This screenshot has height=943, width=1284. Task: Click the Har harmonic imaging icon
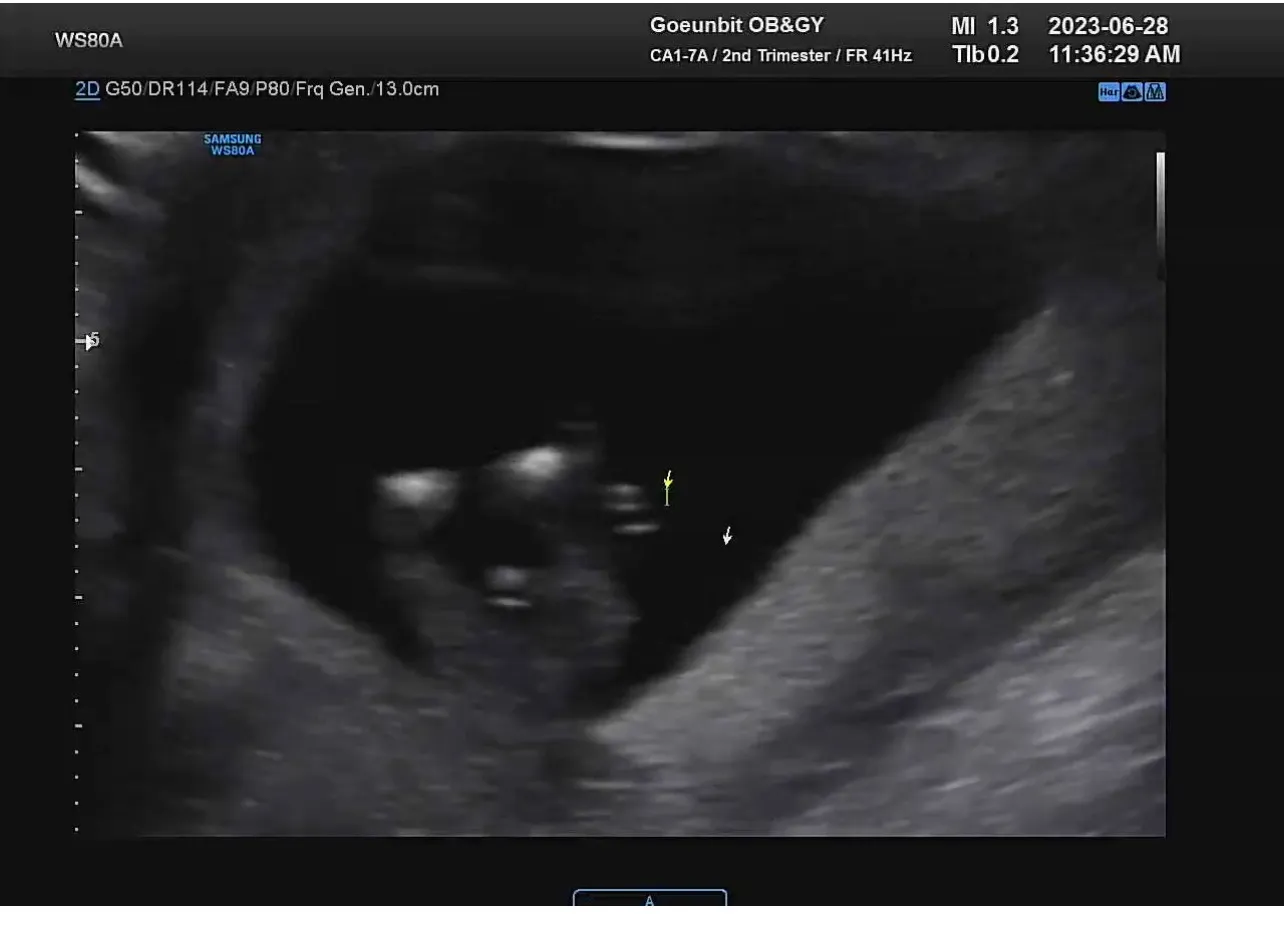tap(1108, 92)
